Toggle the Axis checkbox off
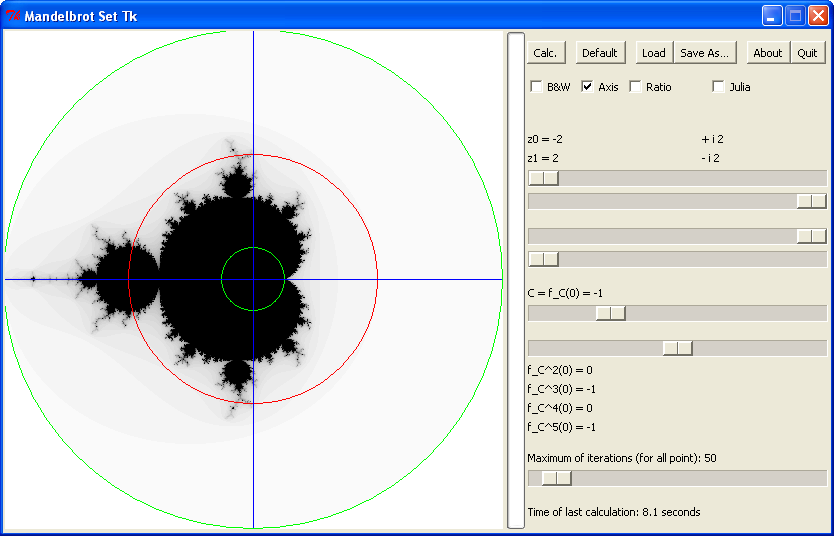The width and height of the screenshot is (834, 536). pos(588,87)
